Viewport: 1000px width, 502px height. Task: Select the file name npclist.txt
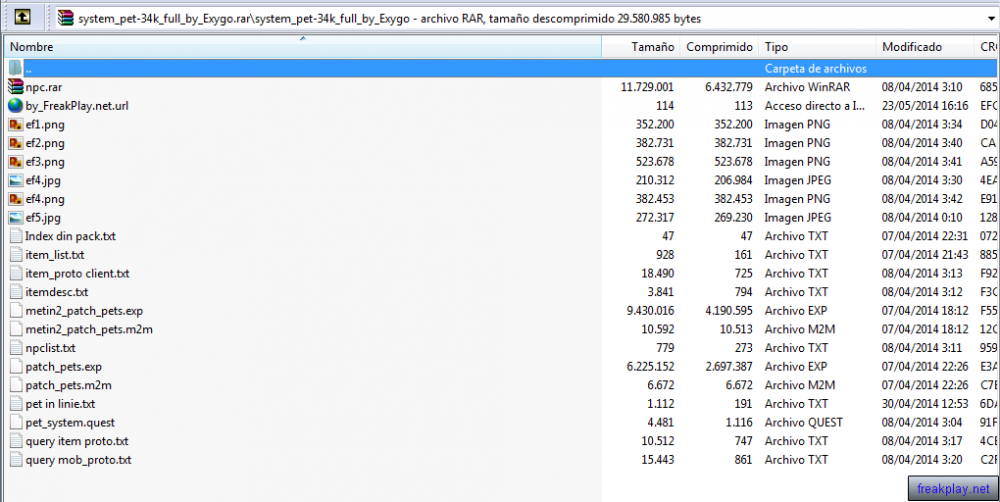50,348
